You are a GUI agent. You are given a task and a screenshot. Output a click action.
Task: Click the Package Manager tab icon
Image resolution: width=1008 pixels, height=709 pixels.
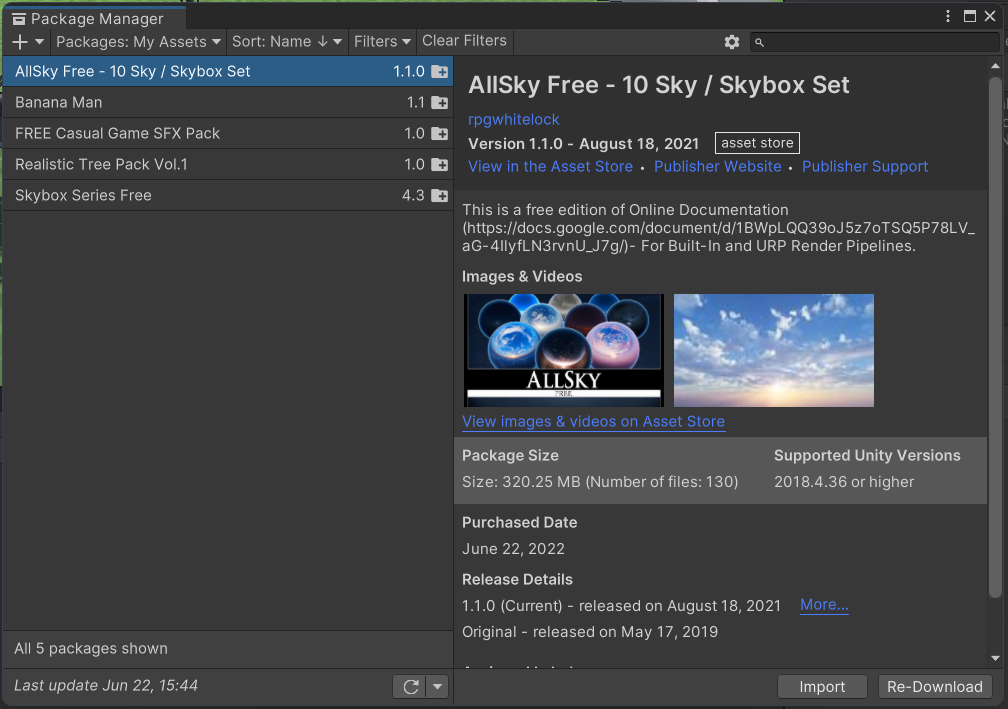[19, 19]
